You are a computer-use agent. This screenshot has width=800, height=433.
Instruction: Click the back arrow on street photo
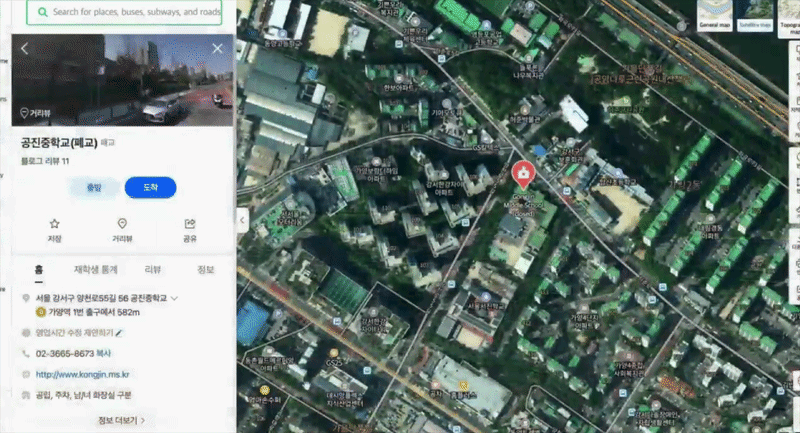click(24, 48)
